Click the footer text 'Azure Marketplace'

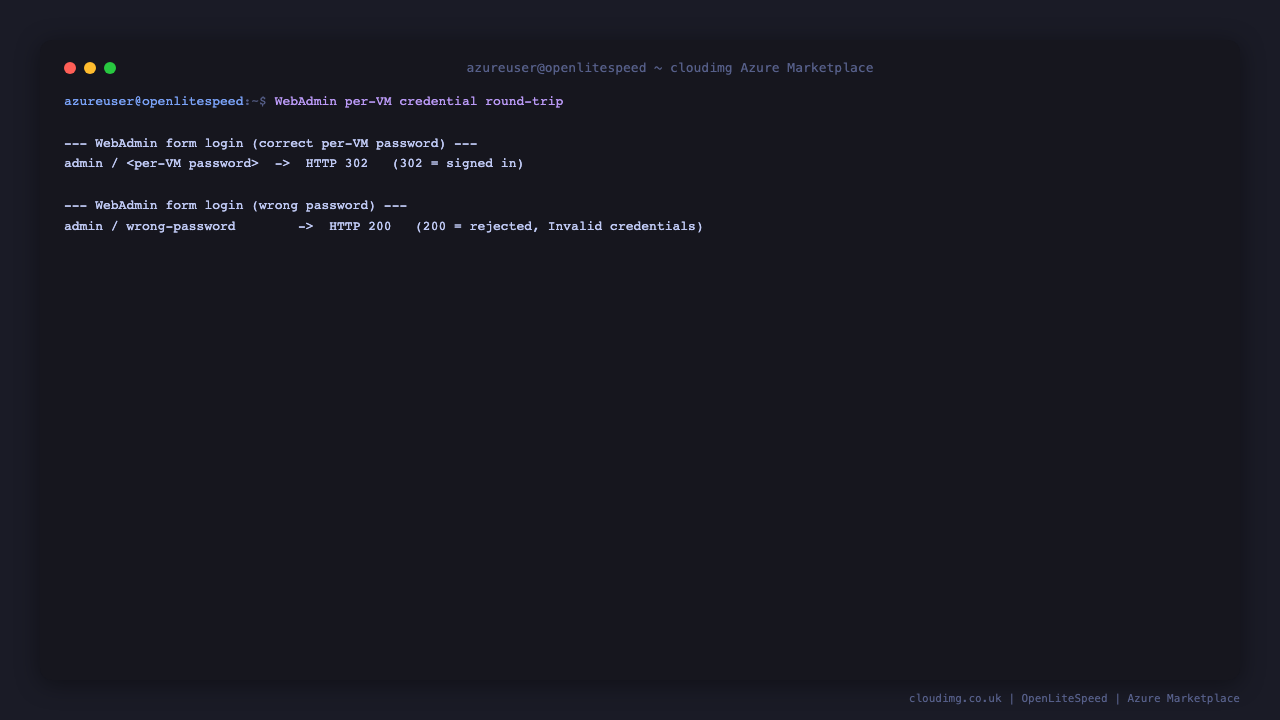[1183, 698]
